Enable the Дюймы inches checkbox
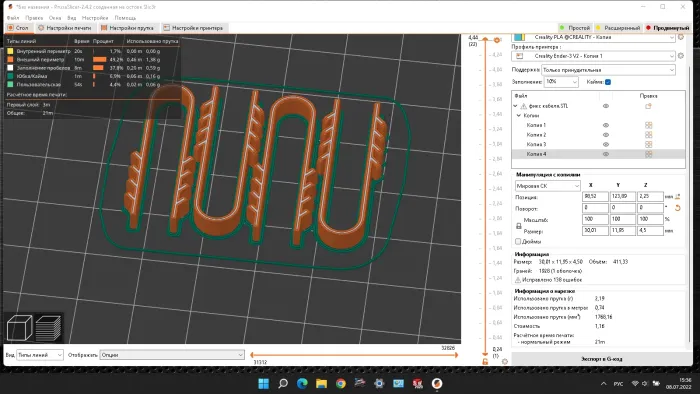This screenshot has height=394, width=700. (518, 241)
